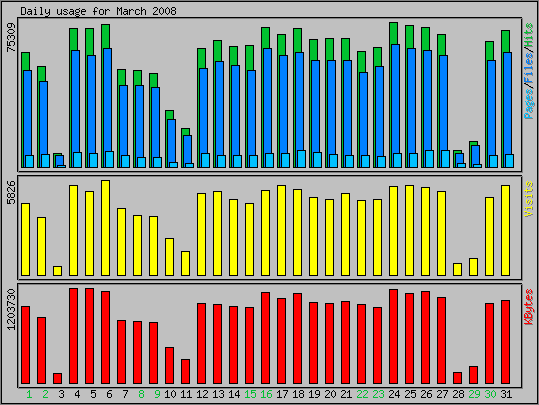Click day 24 label on x-axis
Viewport: 539px width, 405px height.
click(394, 394)
